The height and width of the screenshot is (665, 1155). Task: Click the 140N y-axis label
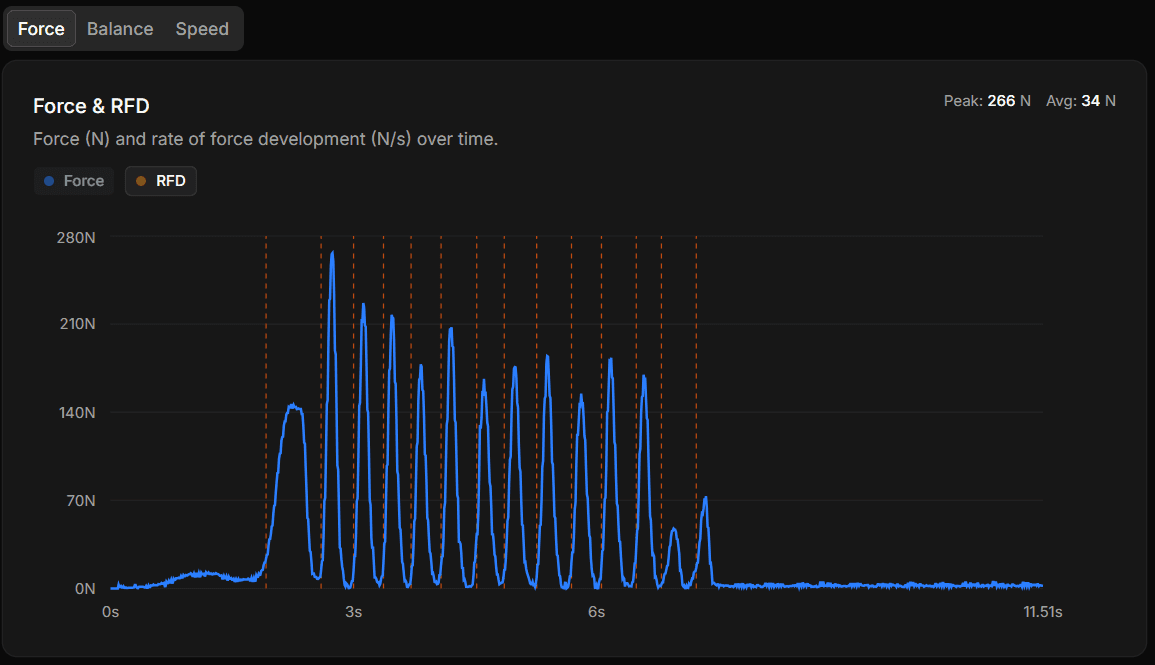(x=77, y=412)
